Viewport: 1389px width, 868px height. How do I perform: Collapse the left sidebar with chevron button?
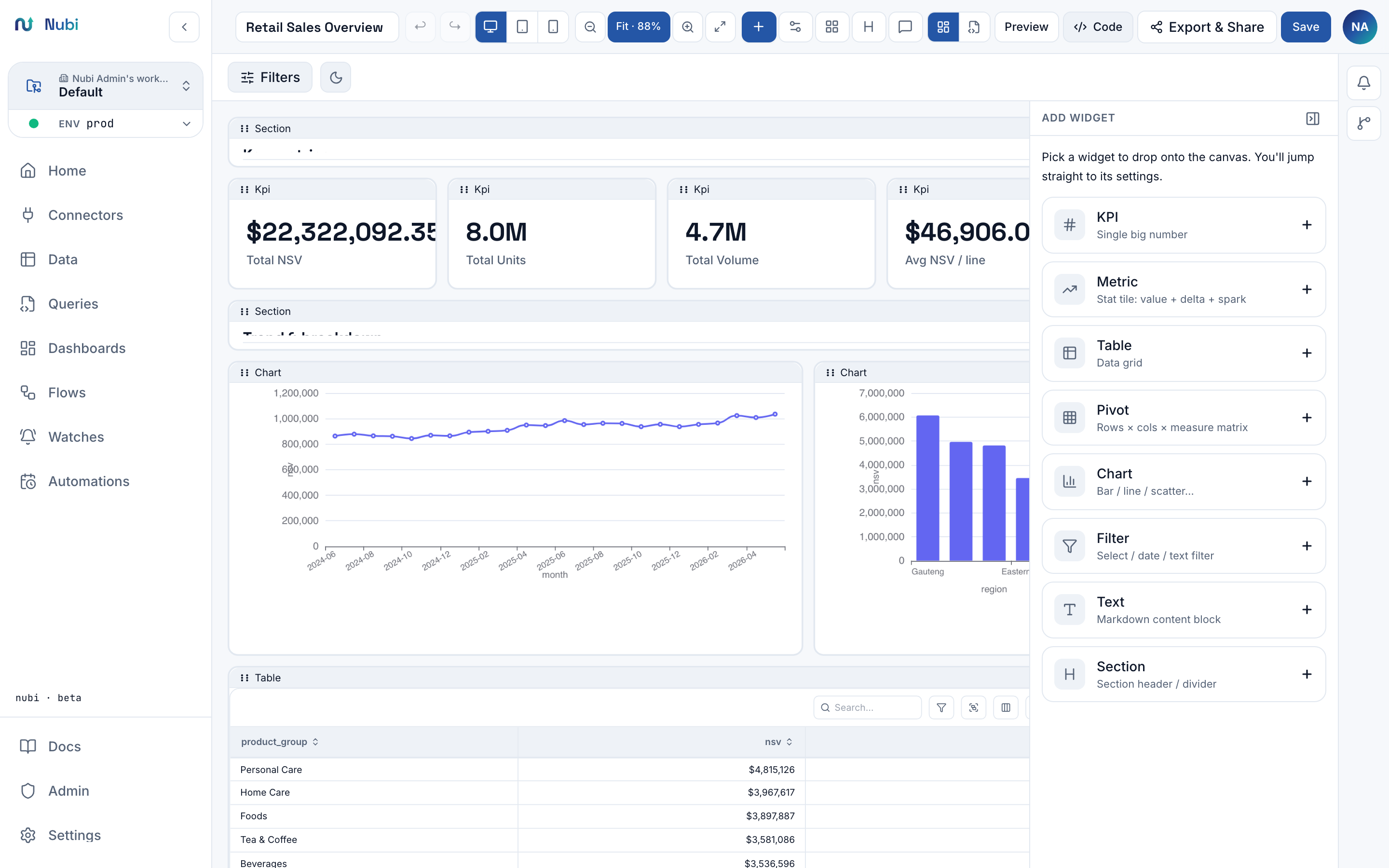pos(184,27)
